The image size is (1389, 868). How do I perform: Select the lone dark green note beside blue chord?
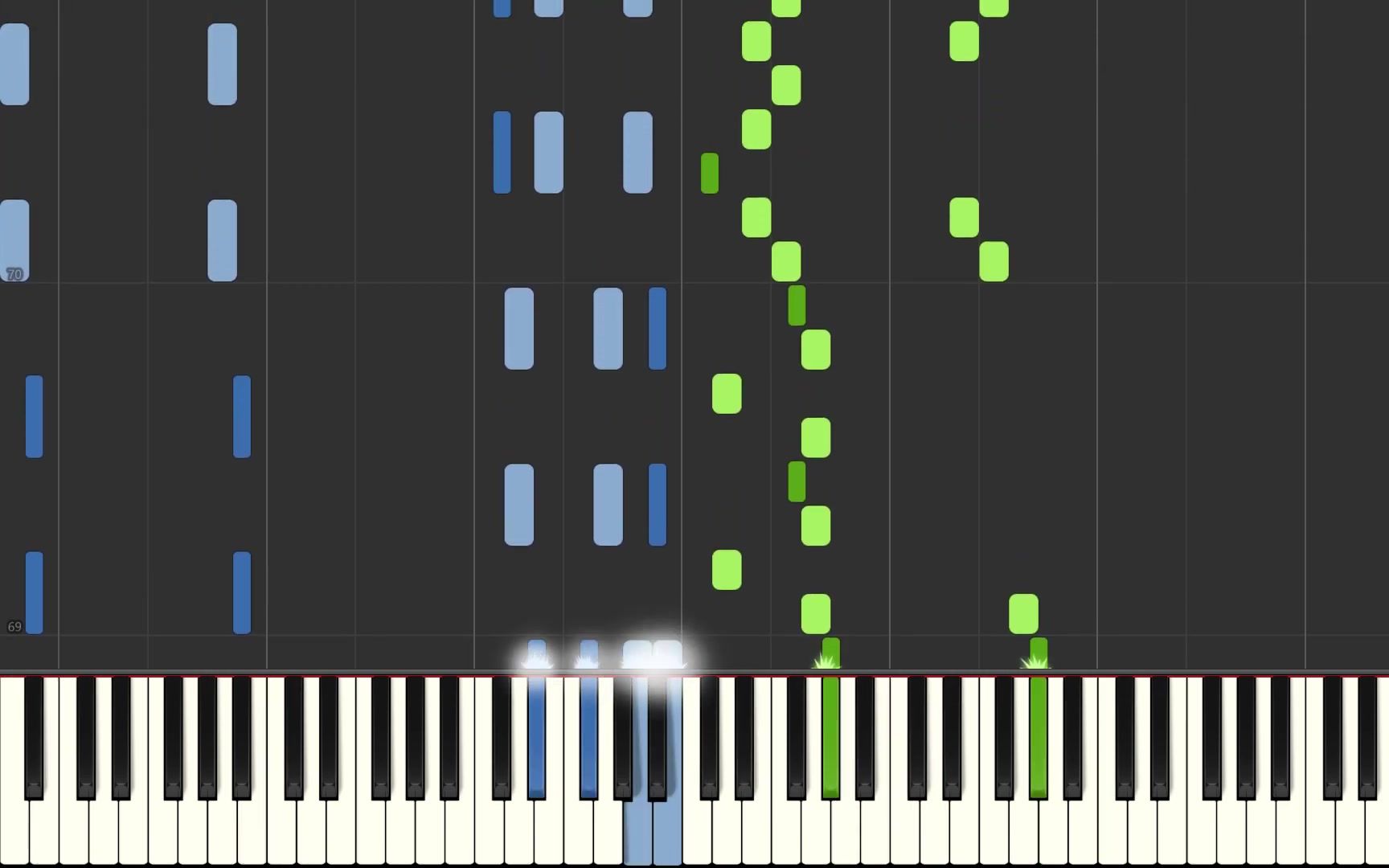[x=710, y=174]
